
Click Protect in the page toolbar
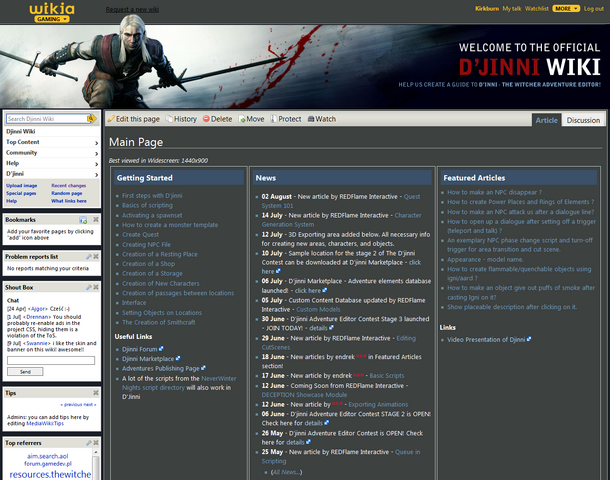click(x=286, y=119)
